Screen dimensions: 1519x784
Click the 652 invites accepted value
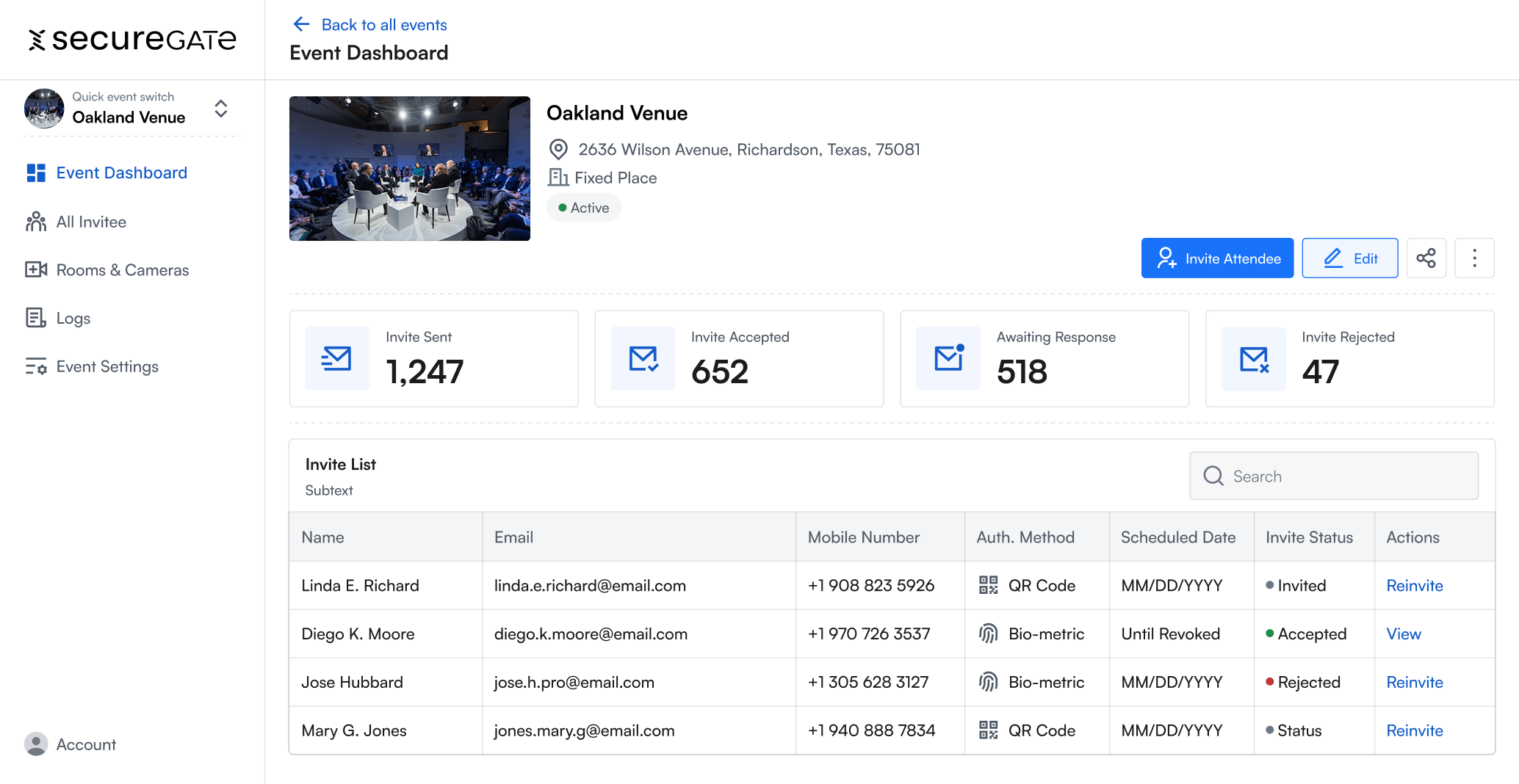tap(720, 371)
